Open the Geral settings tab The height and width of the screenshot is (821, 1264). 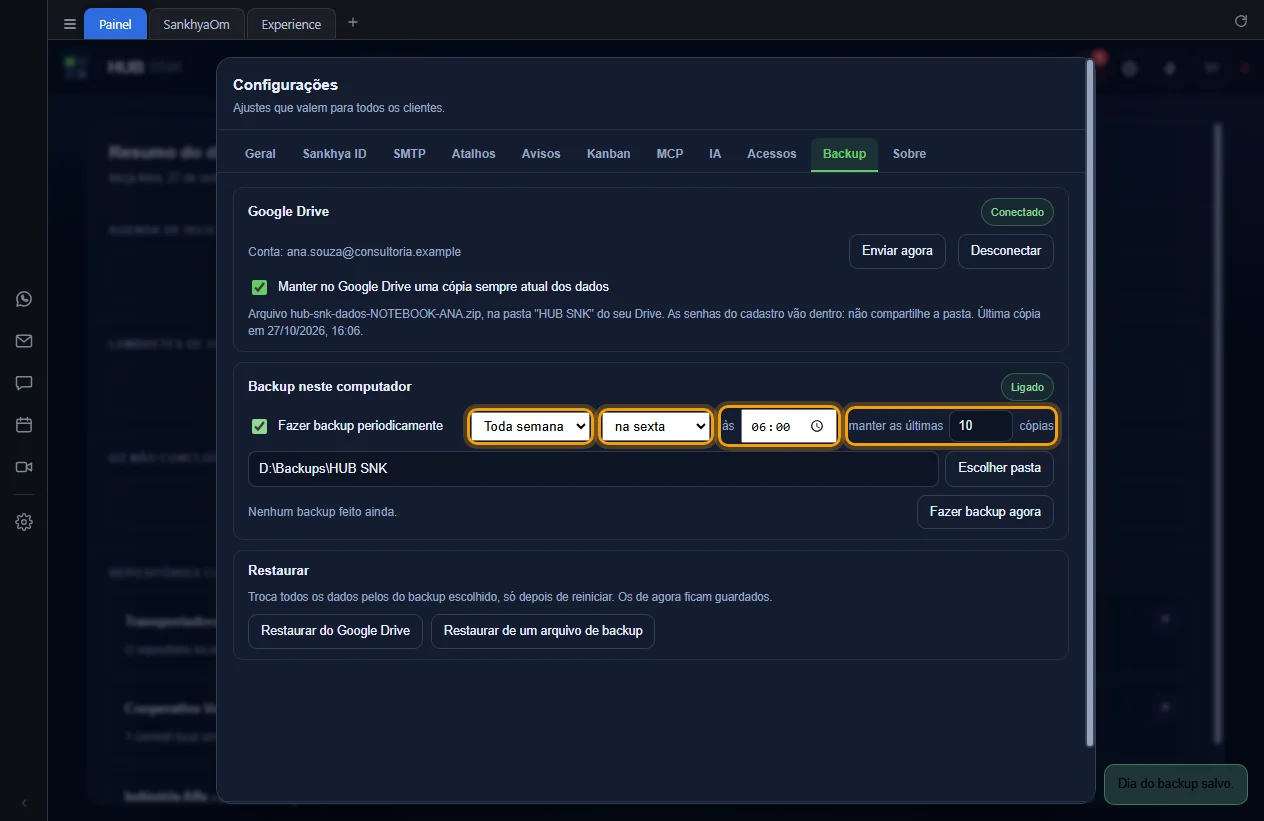click(260, 154)
